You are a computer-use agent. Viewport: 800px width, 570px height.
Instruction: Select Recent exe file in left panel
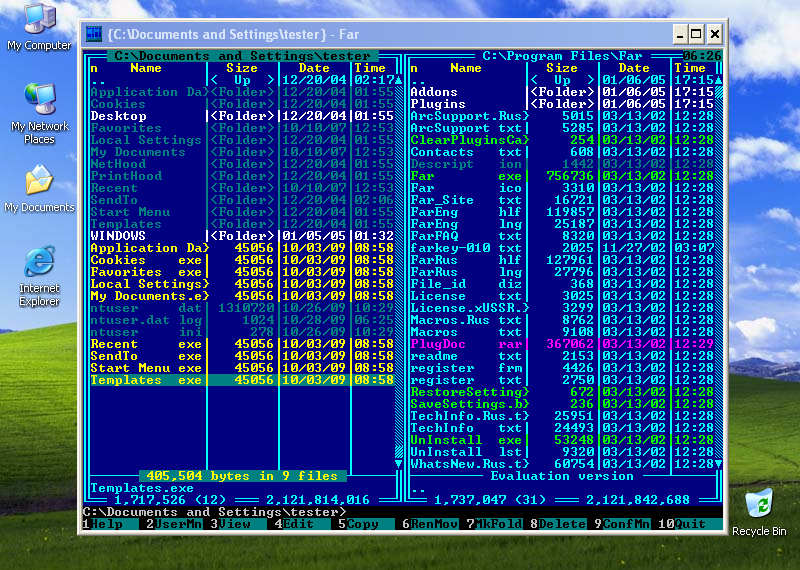pos(242,344)
